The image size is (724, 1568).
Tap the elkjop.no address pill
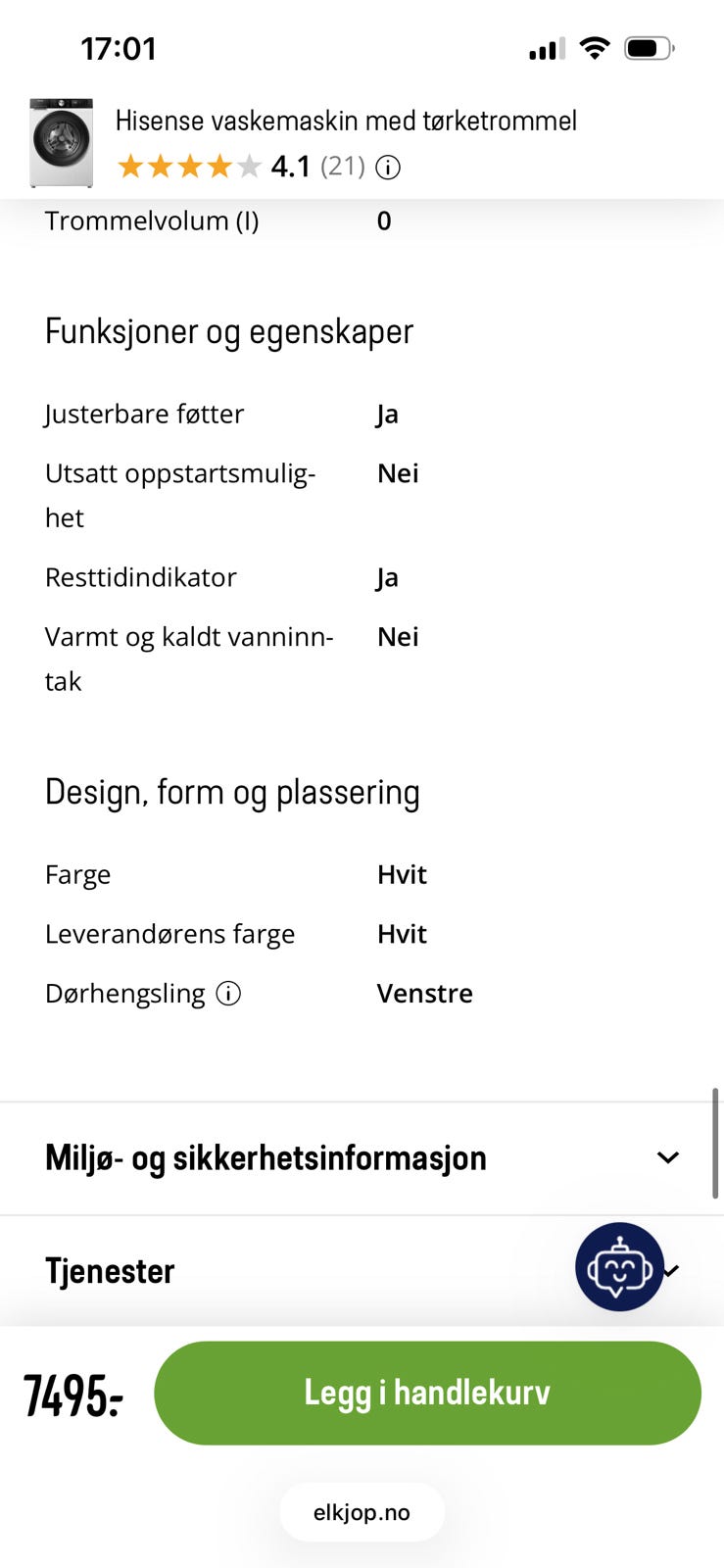362,1512
